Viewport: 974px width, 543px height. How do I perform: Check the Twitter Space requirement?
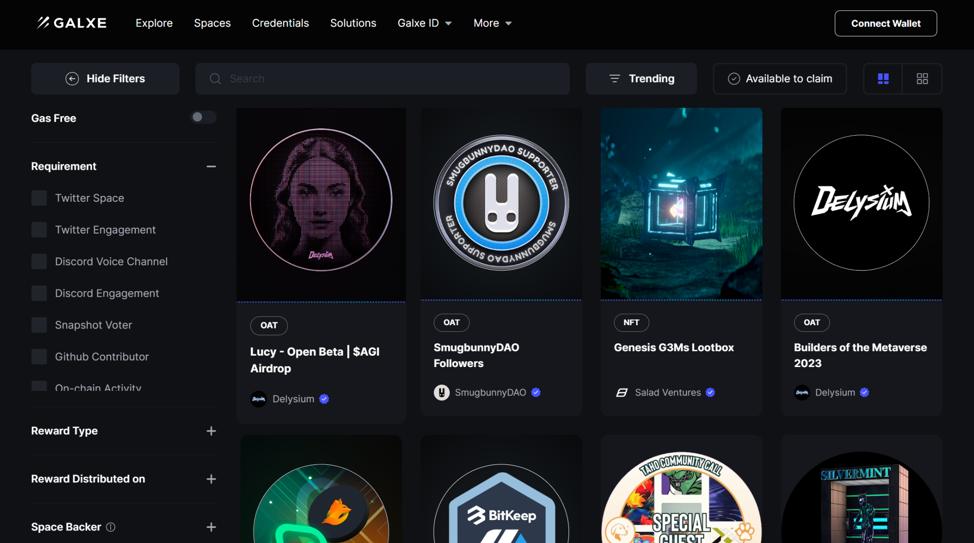pyautogui.click(x=39, y=198)
